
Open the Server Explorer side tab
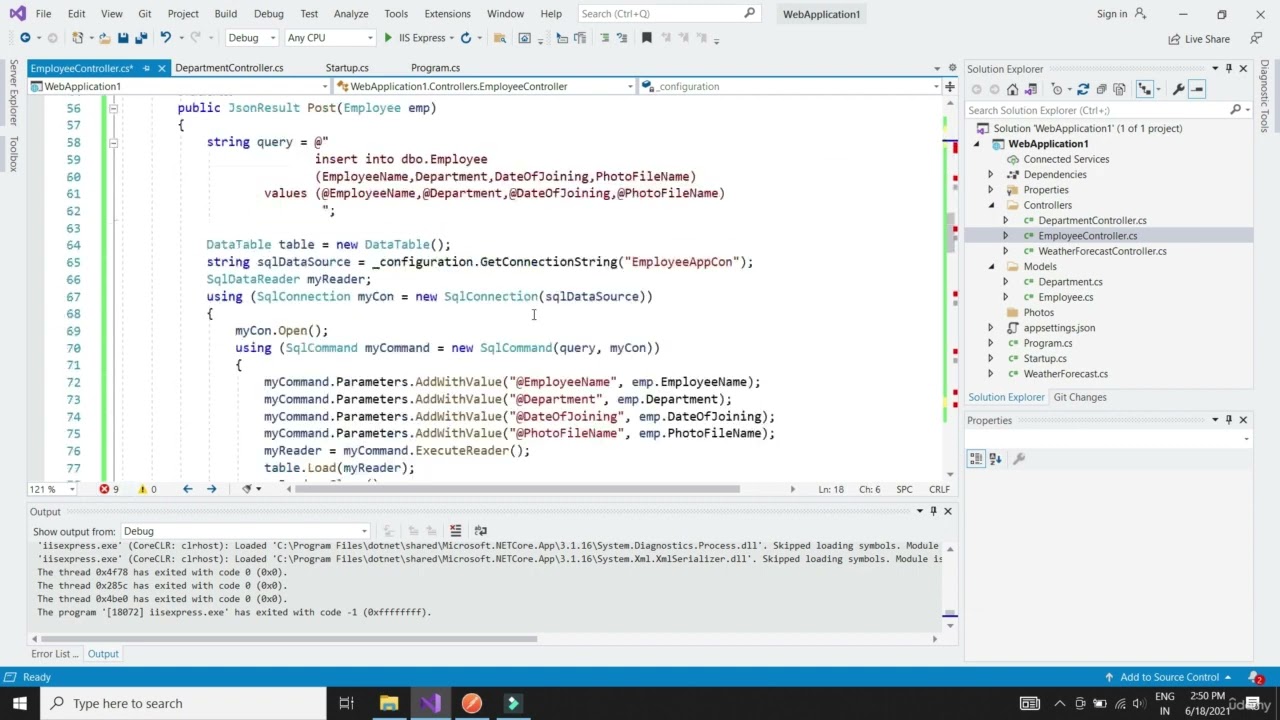[13, 92]
